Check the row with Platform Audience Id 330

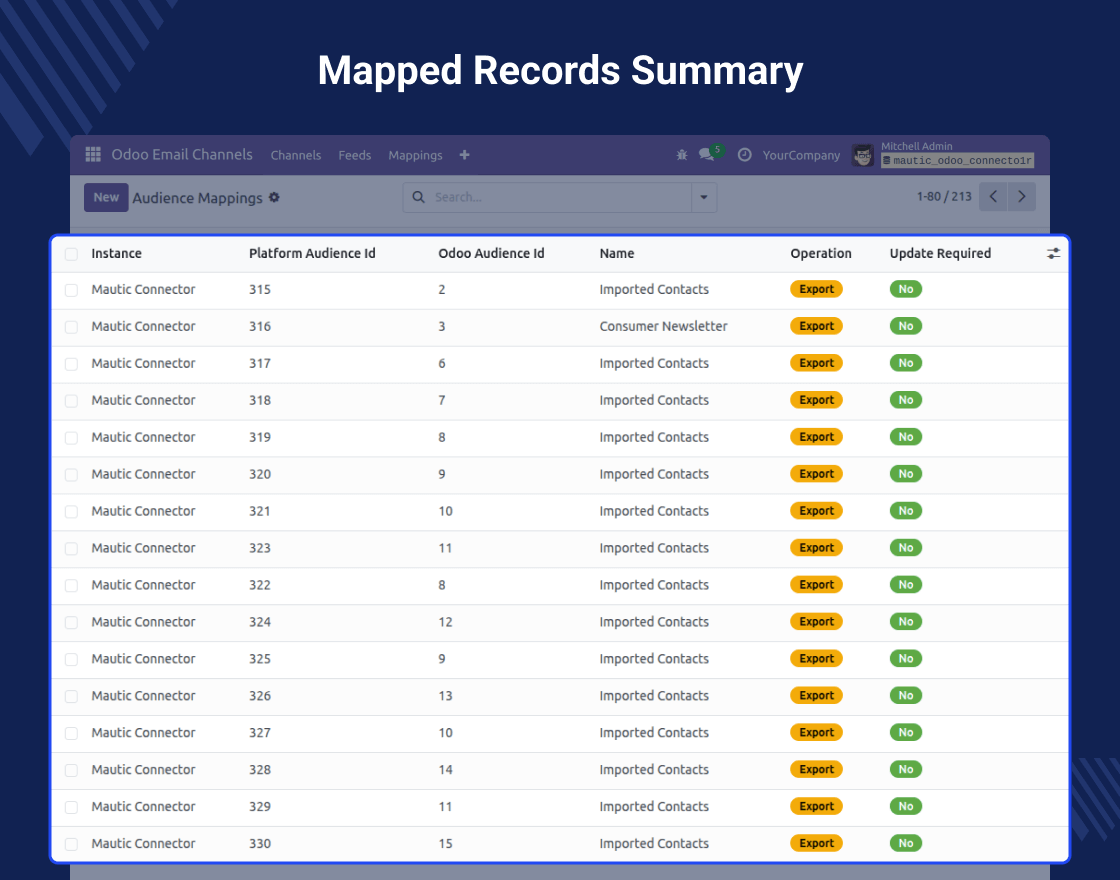point(71,844)
